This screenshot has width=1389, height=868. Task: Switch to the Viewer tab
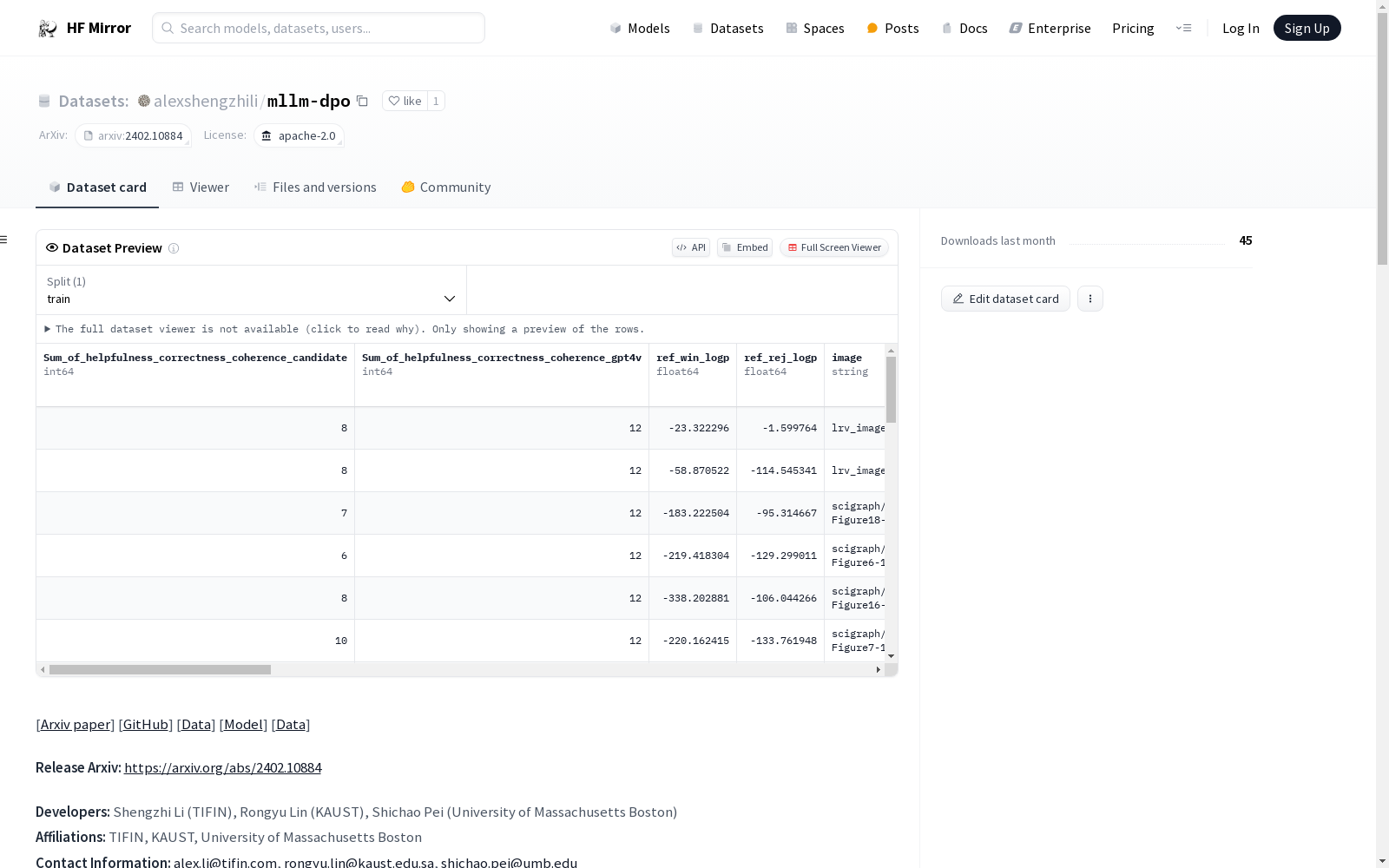201,187
